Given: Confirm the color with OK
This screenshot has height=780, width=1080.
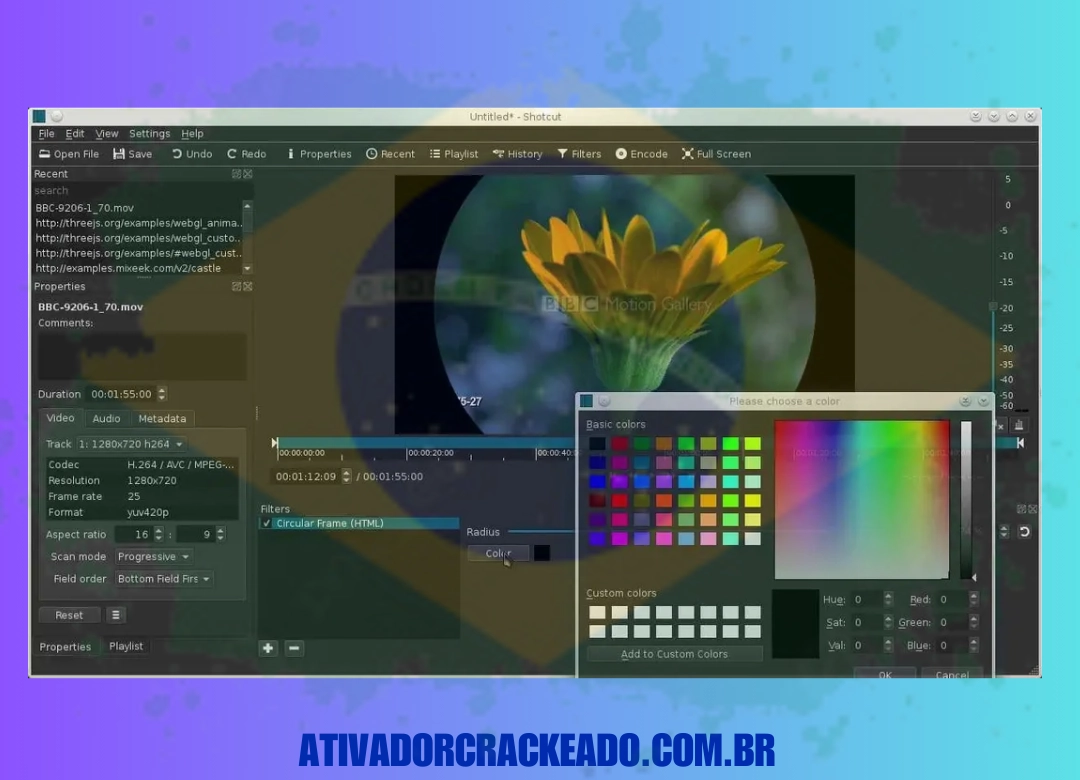Looking at the screenshot, I should 885,673.
